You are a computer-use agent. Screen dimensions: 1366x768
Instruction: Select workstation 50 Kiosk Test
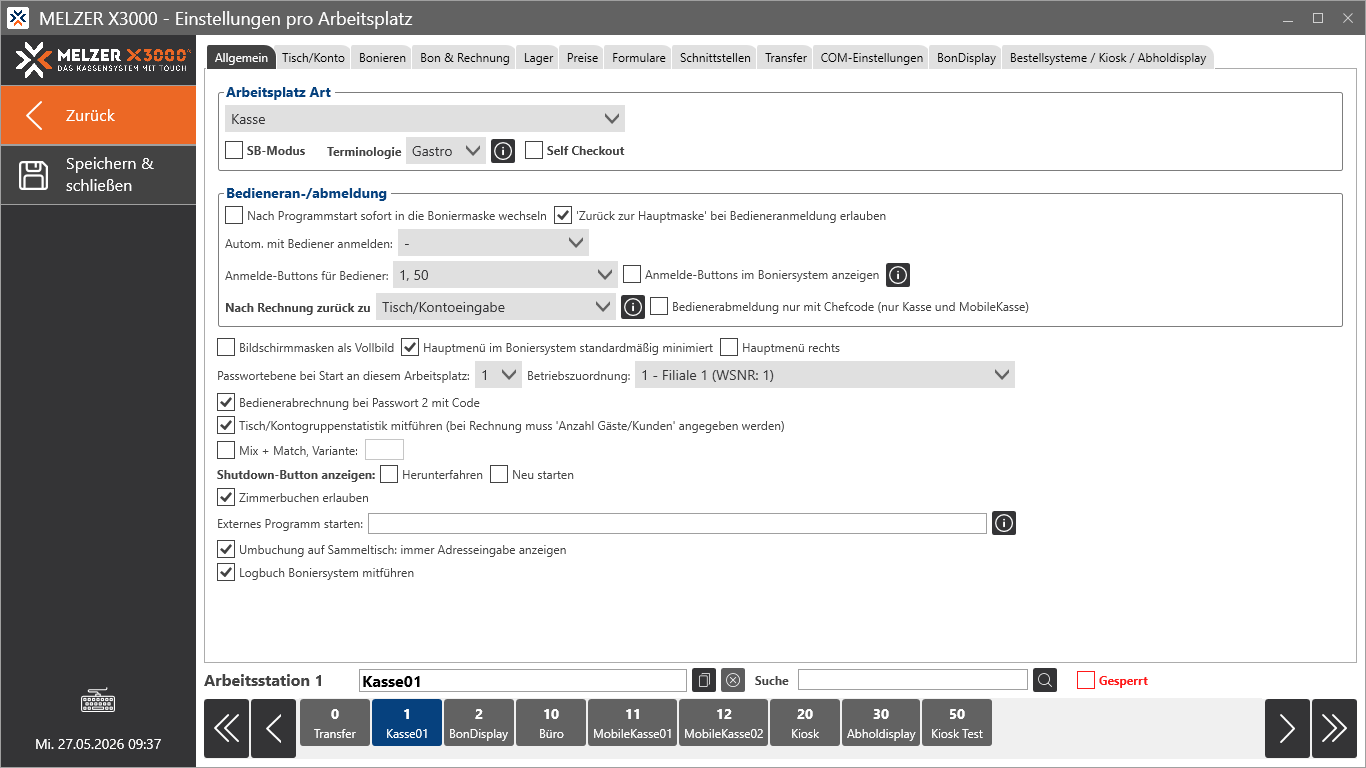pos(957,723)
